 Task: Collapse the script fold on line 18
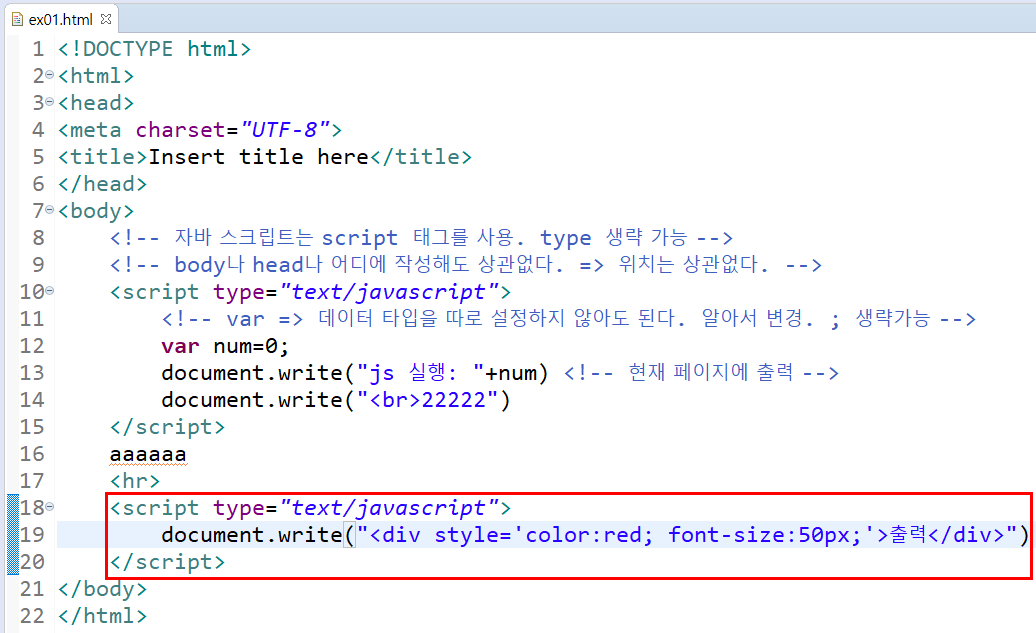click(x=50, y=507)
